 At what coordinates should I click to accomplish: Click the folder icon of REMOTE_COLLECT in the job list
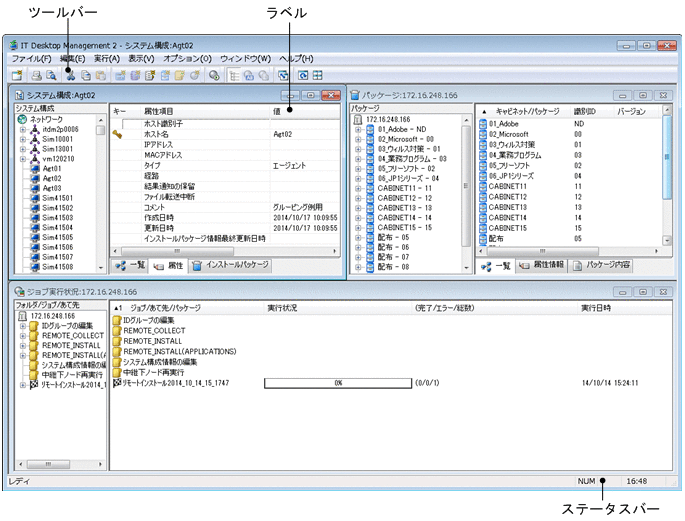pos(117,331)
